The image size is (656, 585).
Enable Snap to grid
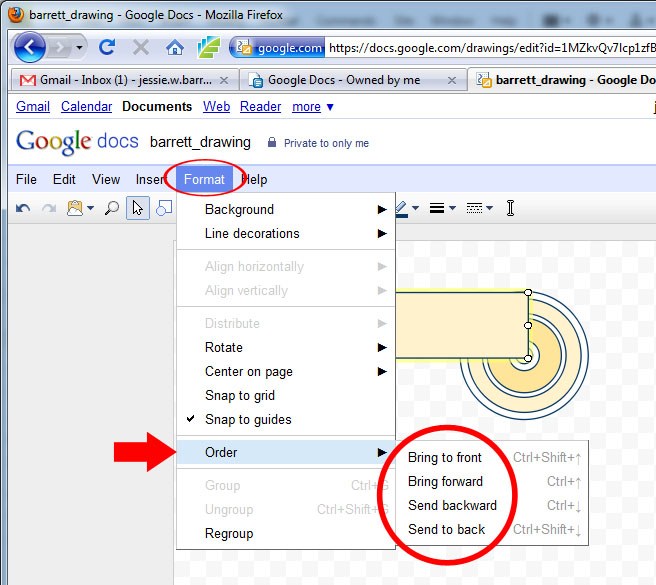point(286,395)
